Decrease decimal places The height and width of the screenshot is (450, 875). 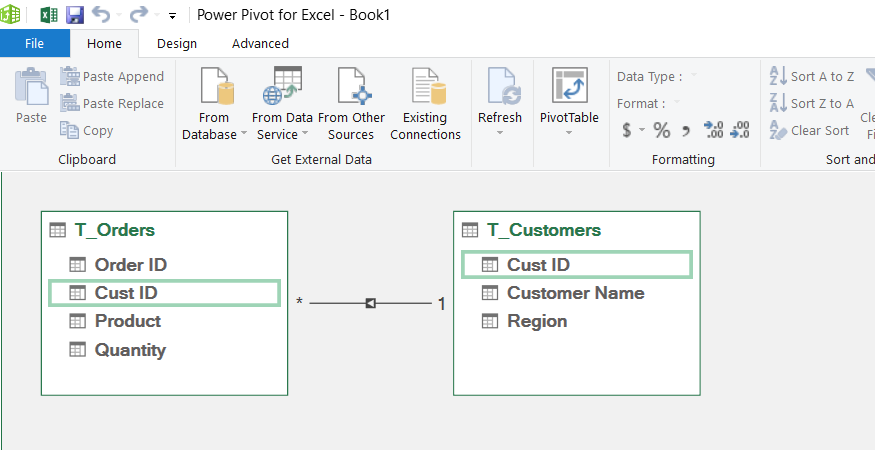click(x=740, y=130)
